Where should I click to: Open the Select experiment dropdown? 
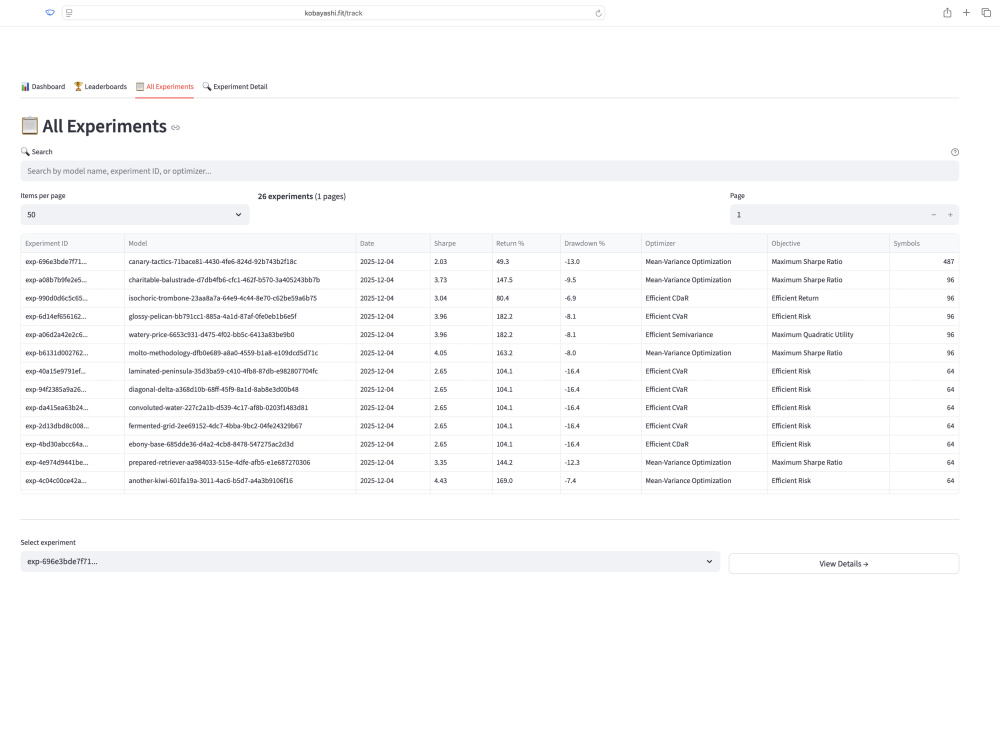point(370,562)
